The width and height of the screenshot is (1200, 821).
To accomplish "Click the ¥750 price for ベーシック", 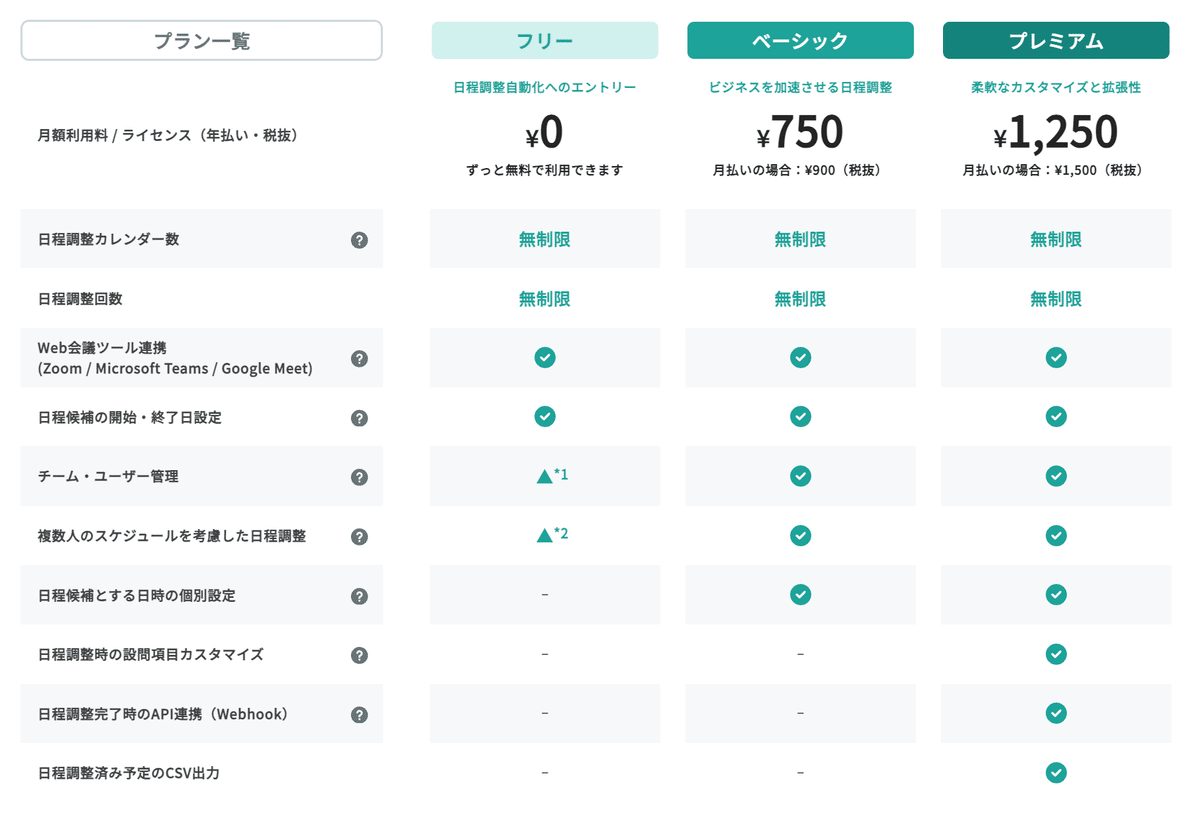I will point(800,131).
